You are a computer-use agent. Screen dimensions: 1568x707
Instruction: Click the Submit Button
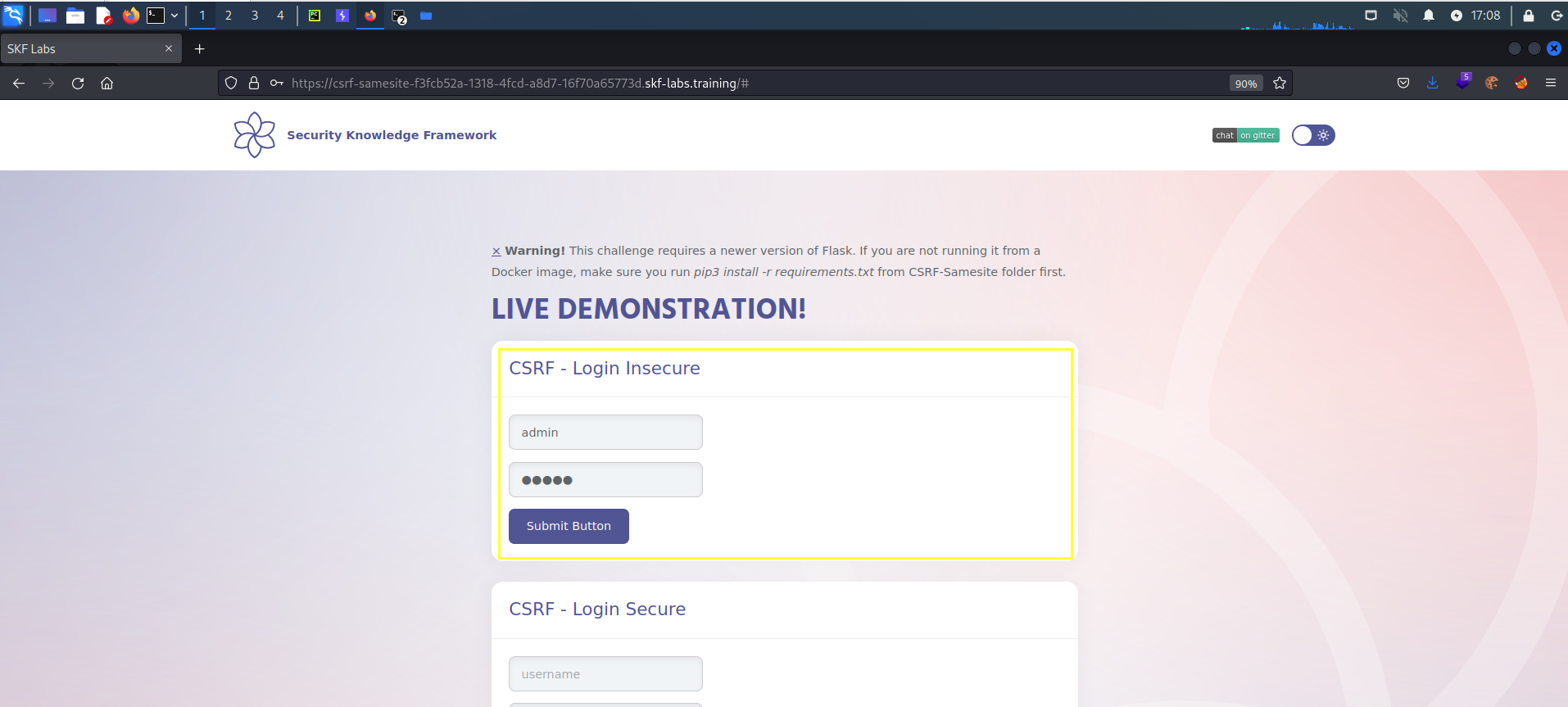[x=569, y=526]
